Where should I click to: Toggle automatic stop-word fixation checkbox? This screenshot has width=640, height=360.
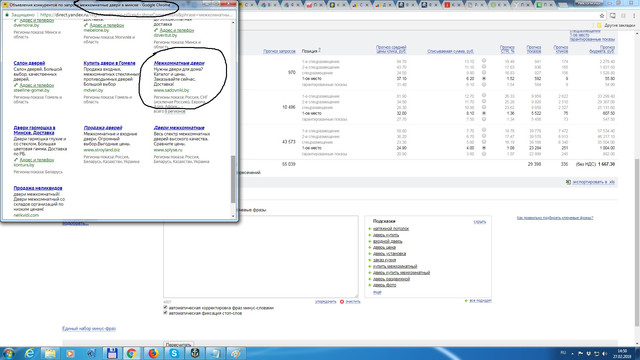165,313
